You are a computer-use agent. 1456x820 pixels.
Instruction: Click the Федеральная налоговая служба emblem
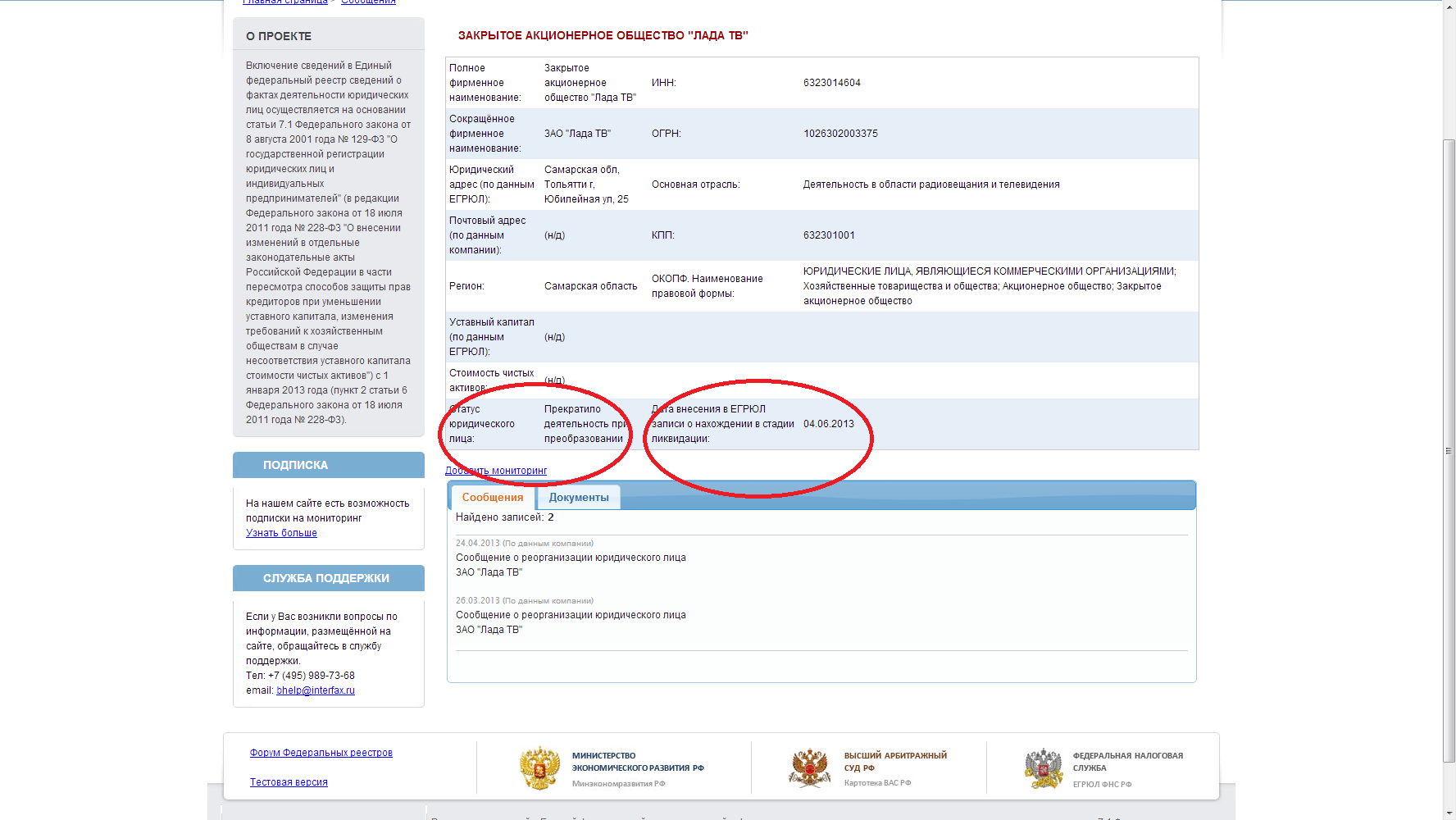click(1043, 768)
